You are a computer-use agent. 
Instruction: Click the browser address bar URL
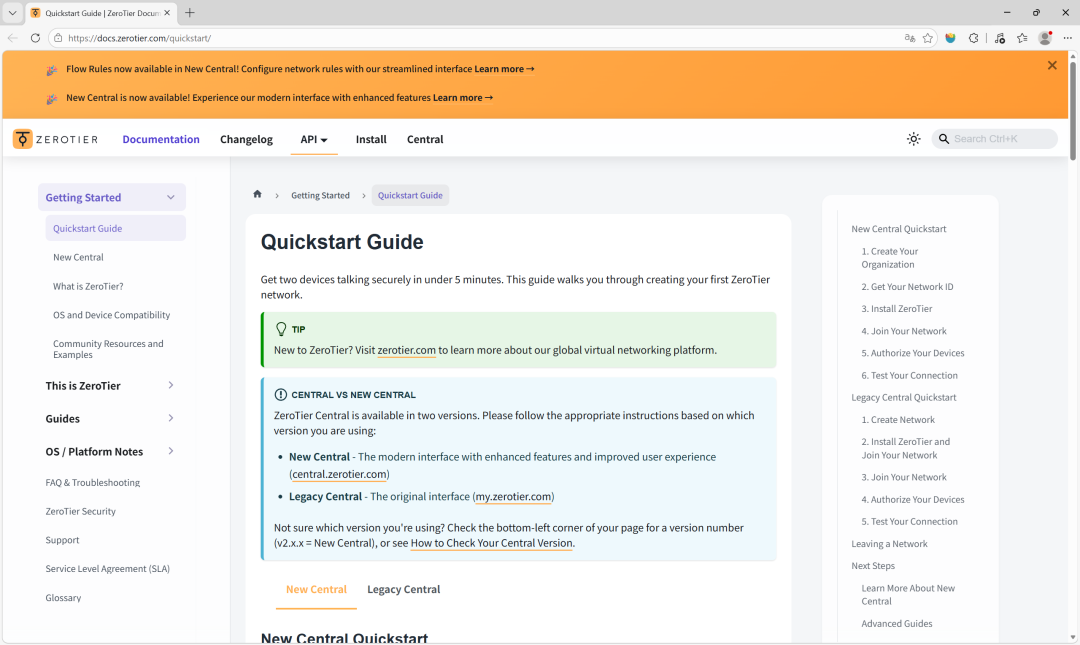pos(140,38)
